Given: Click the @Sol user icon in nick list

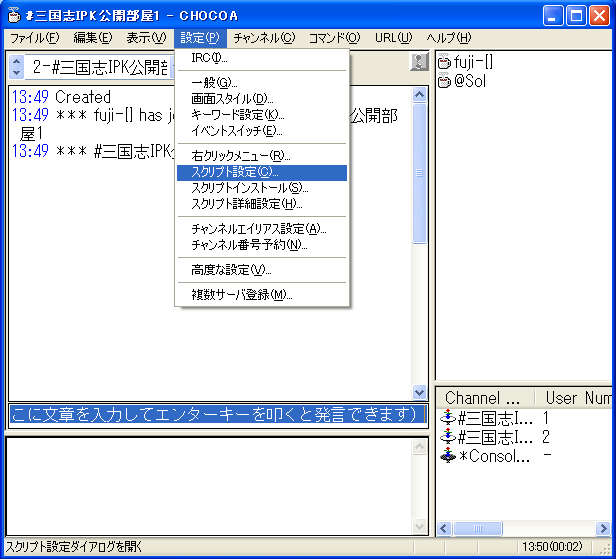Looking at the screenshot, I should point(444,82).
